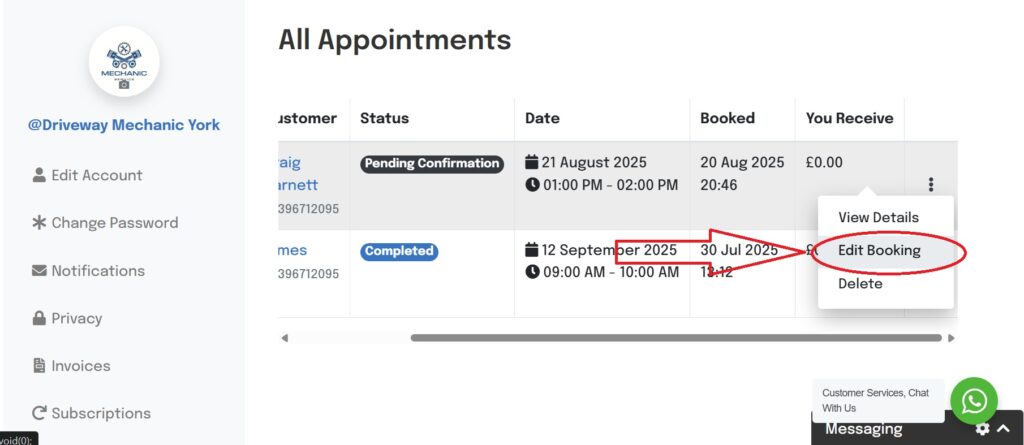Image resolution: width=1024 pixels, height=445 pixels.
Task: Expand the Messaging panel chevron
Action: point(1003,429)
